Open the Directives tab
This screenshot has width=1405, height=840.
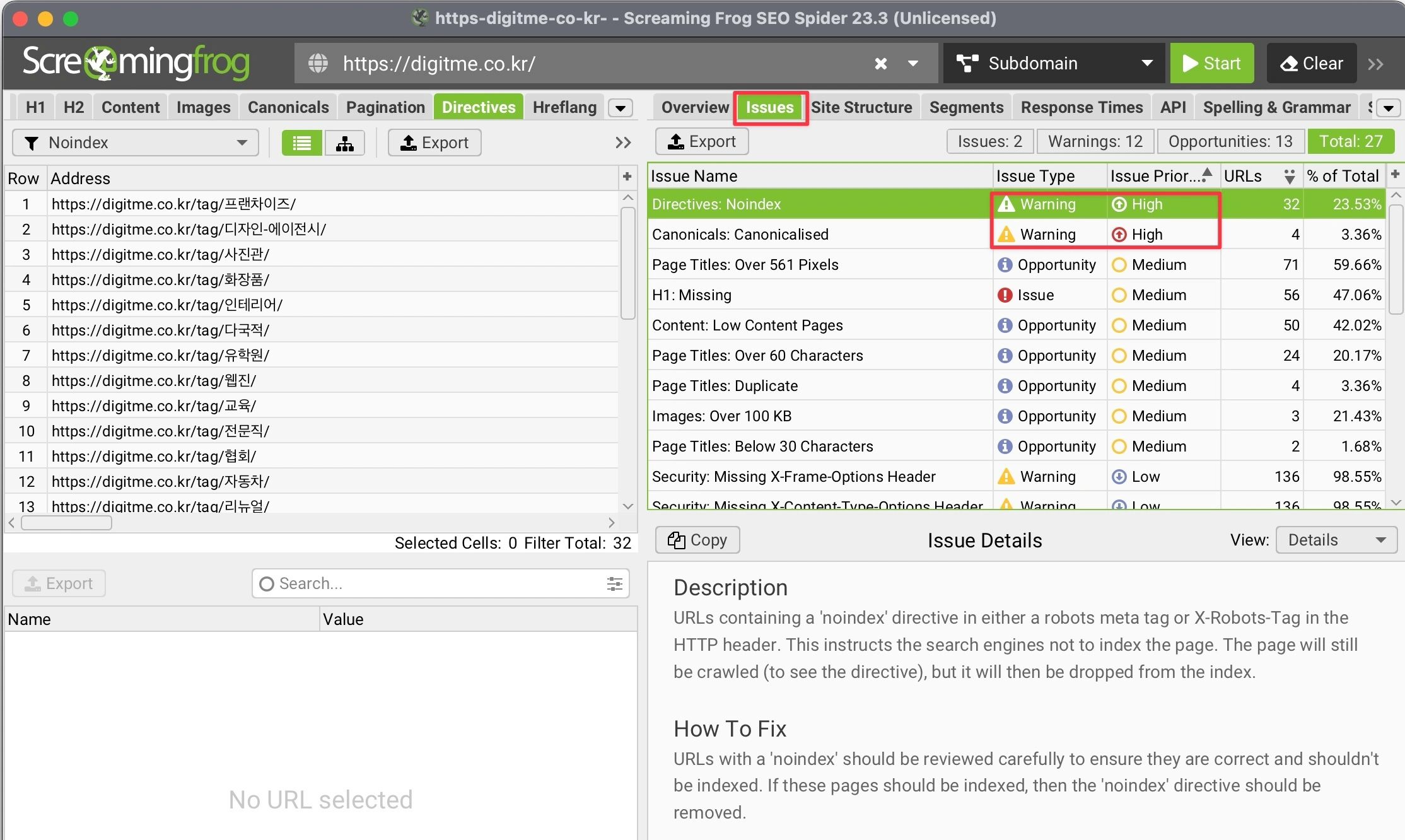[x=479, y=107]
